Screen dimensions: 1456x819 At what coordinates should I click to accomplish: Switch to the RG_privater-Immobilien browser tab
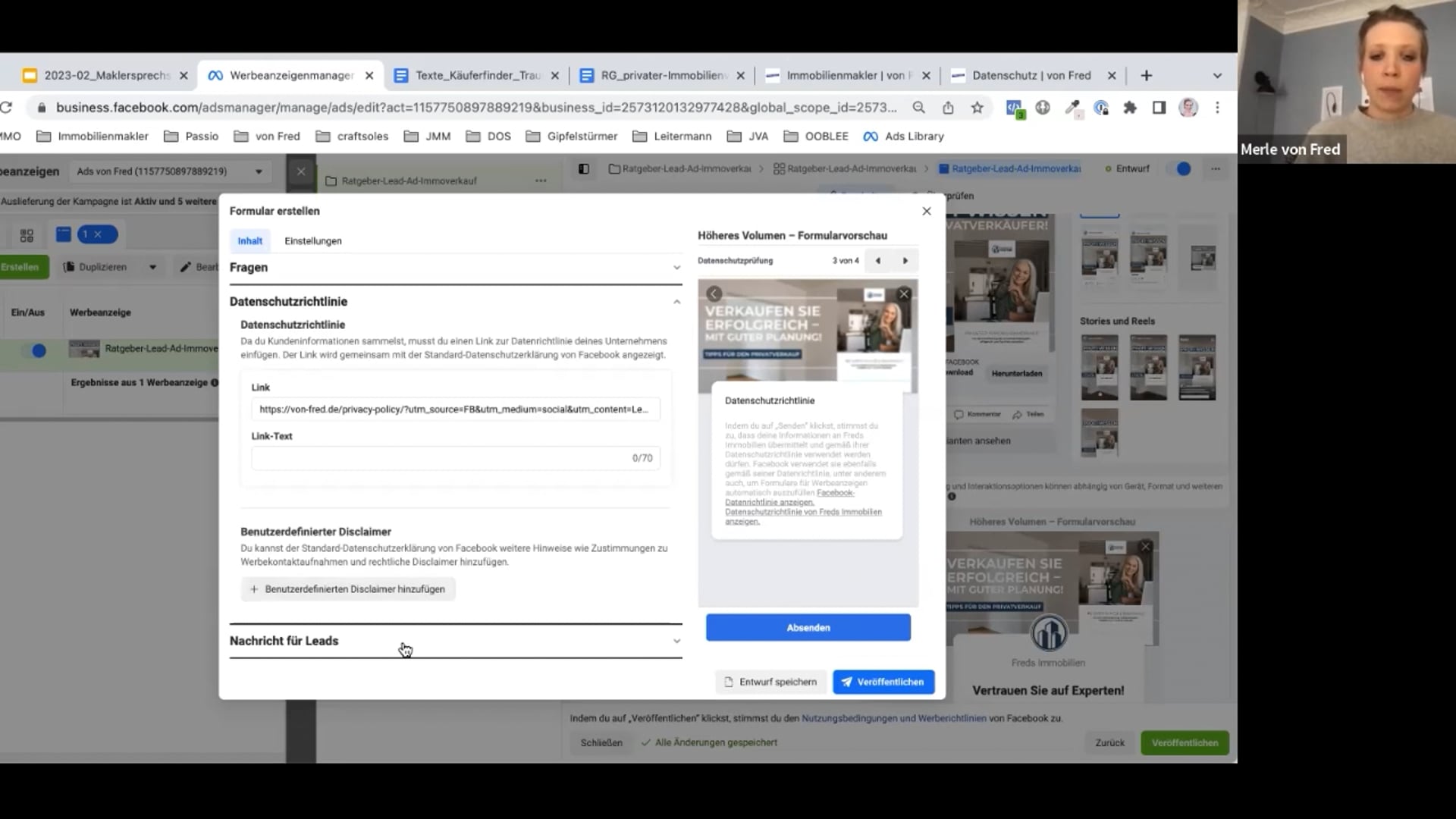coord(664,76)
